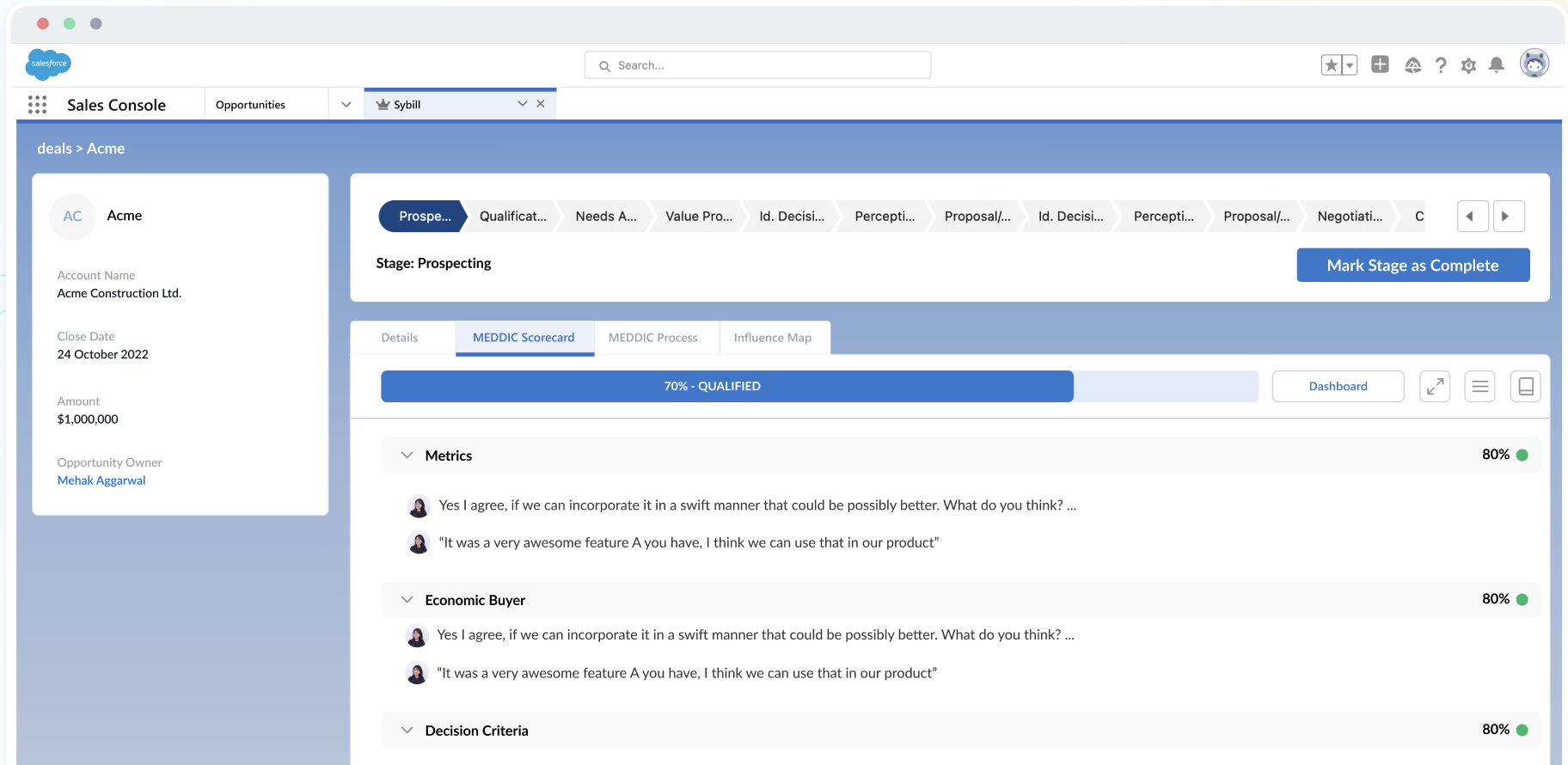The height and width of the screenshot is (765, 1568).
Task: Click the deals > Acme breadcrumb
Action: coord(81,149)
